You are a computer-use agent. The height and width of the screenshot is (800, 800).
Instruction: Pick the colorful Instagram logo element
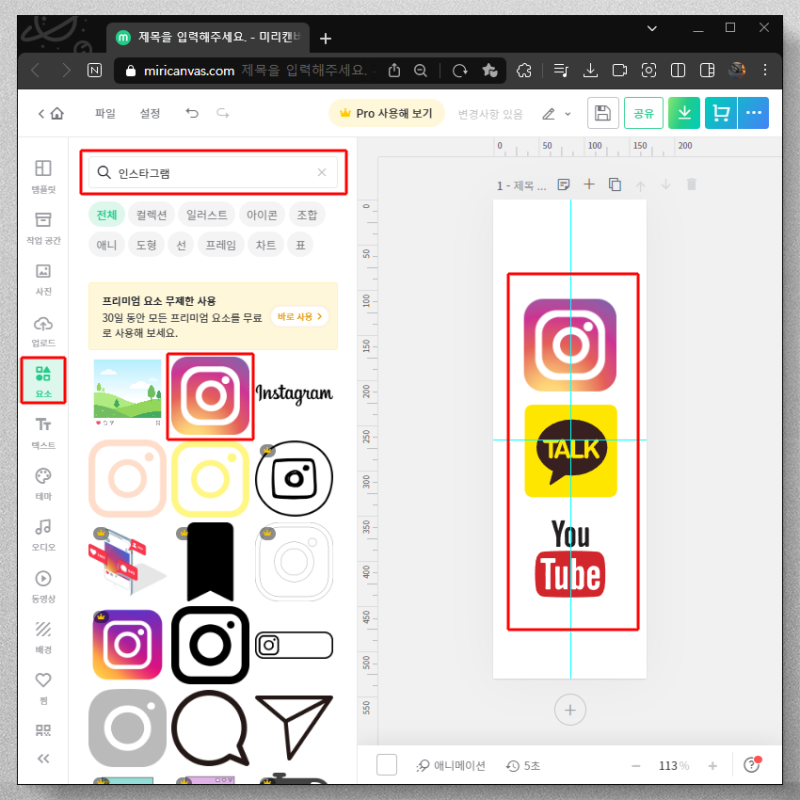[210, 396]
